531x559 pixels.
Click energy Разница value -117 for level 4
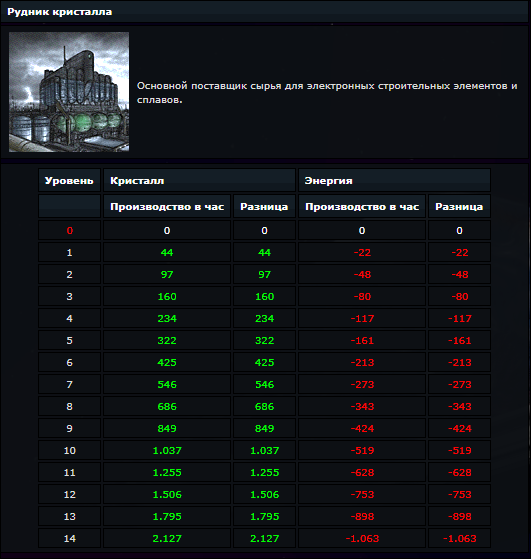[x=459, y=318]
